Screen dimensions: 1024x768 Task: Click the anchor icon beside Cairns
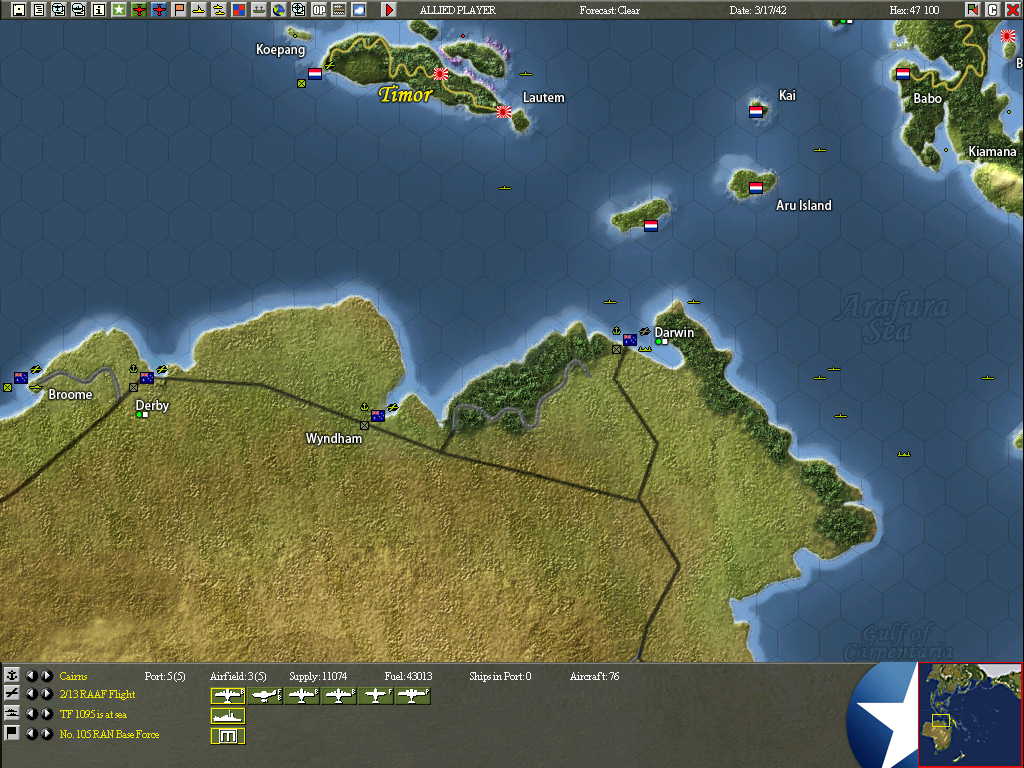(11, 675)
